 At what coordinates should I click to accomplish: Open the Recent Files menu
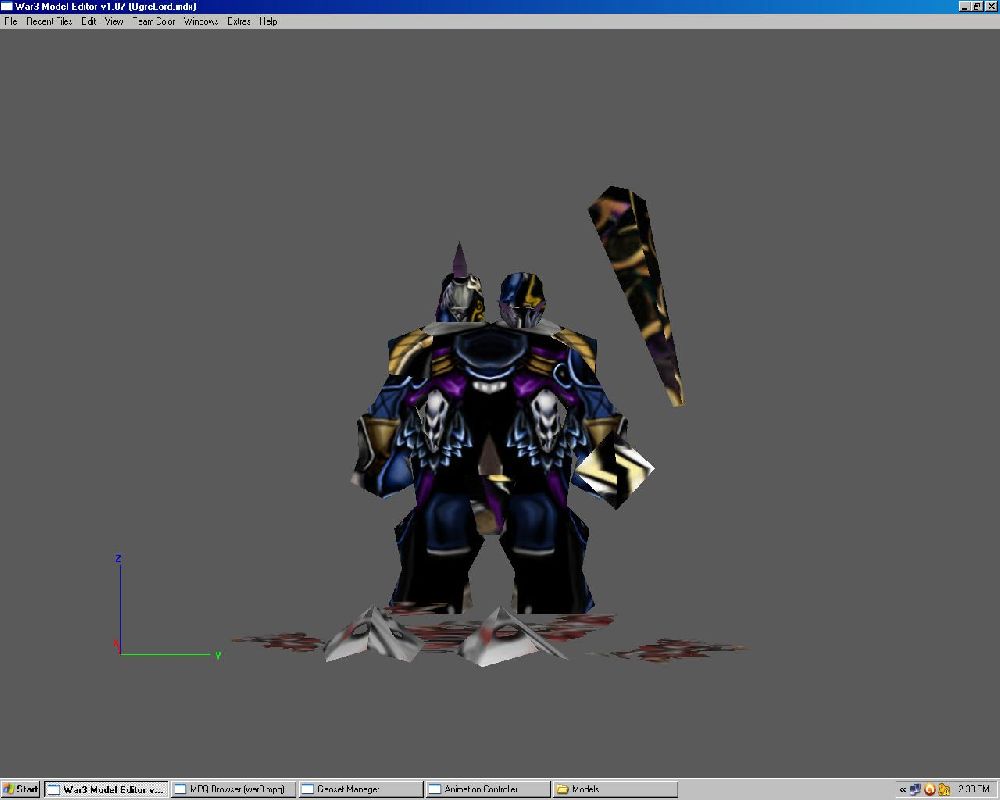(x=49, y=21)
